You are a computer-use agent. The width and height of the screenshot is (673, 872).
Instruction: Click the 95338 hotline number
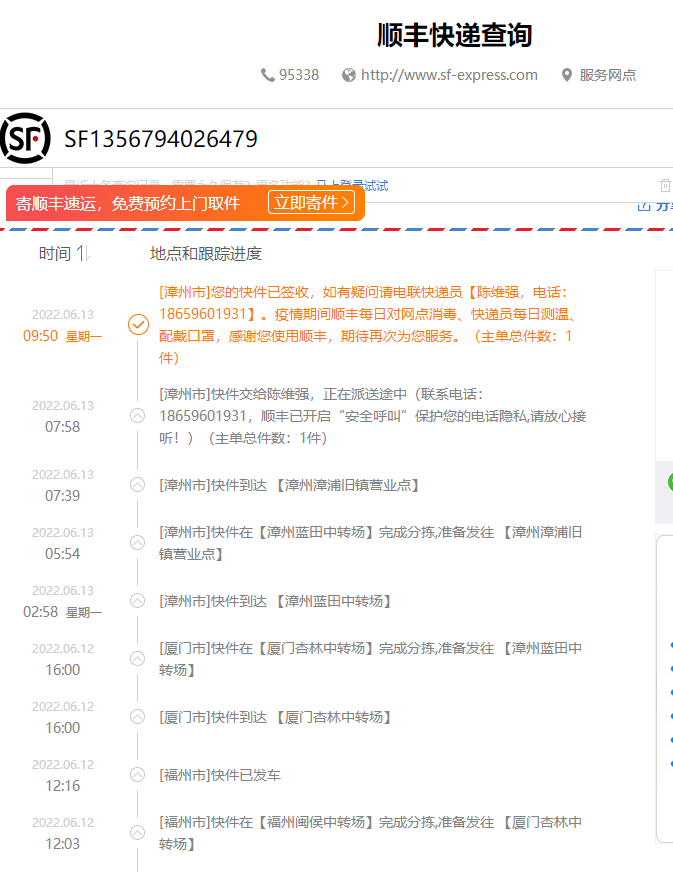click(x=299, y=75)
